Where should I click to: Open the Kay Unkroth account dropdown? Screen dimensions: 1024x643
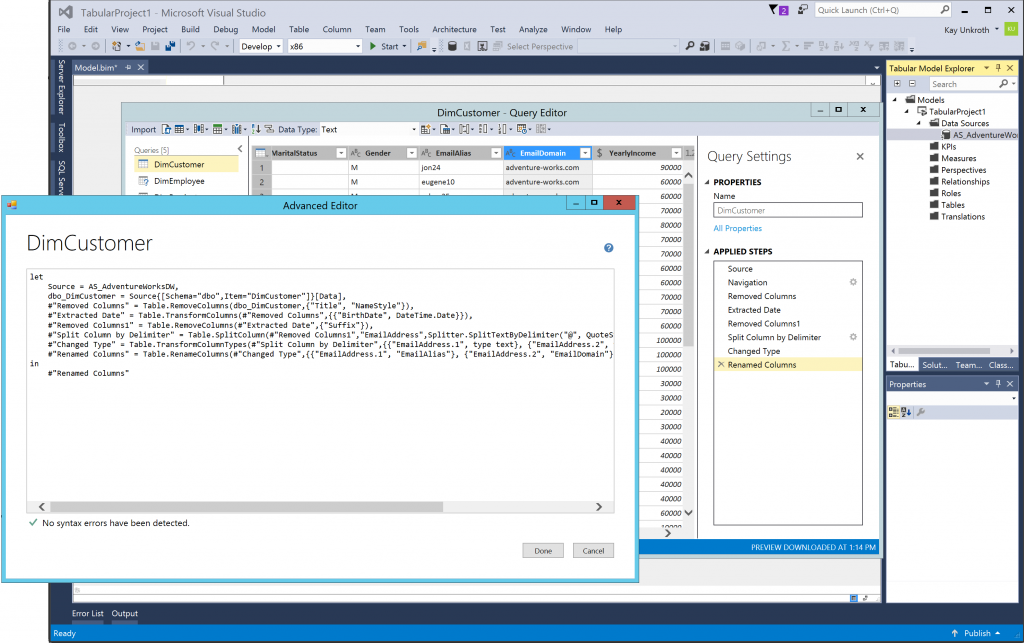point(997,29)
